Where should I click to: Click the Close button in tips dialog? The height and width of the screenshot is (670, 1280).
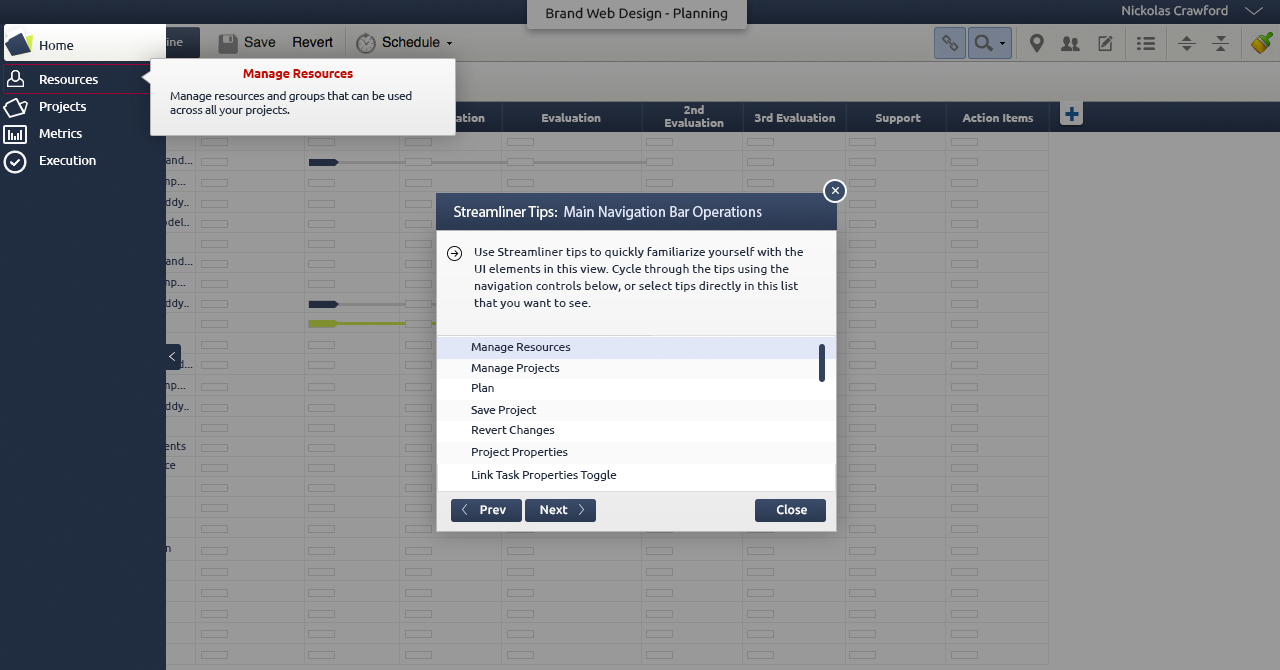[790, 510]
